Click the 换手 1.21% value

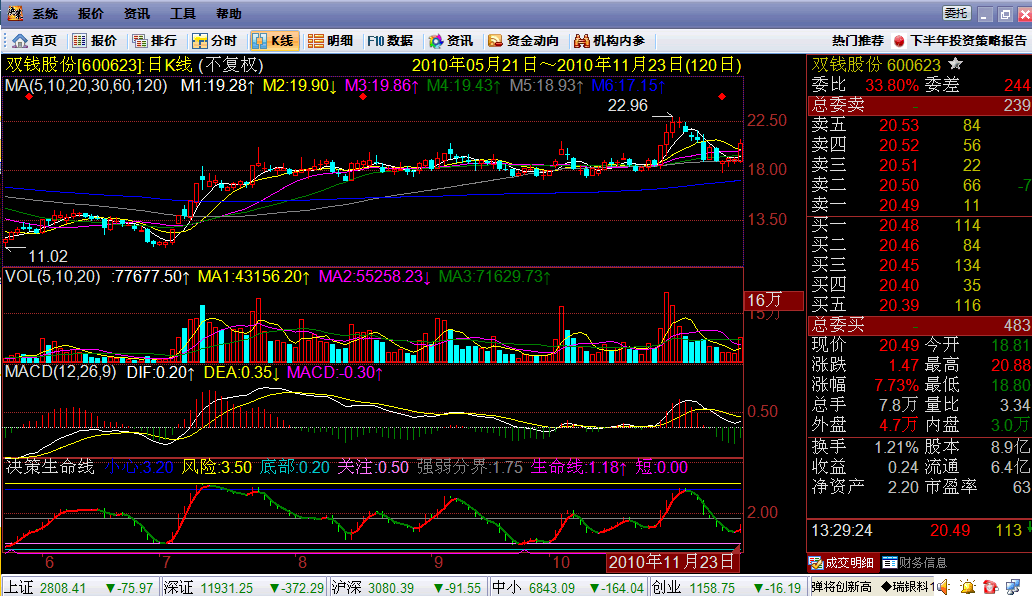[x=896, y=447]
